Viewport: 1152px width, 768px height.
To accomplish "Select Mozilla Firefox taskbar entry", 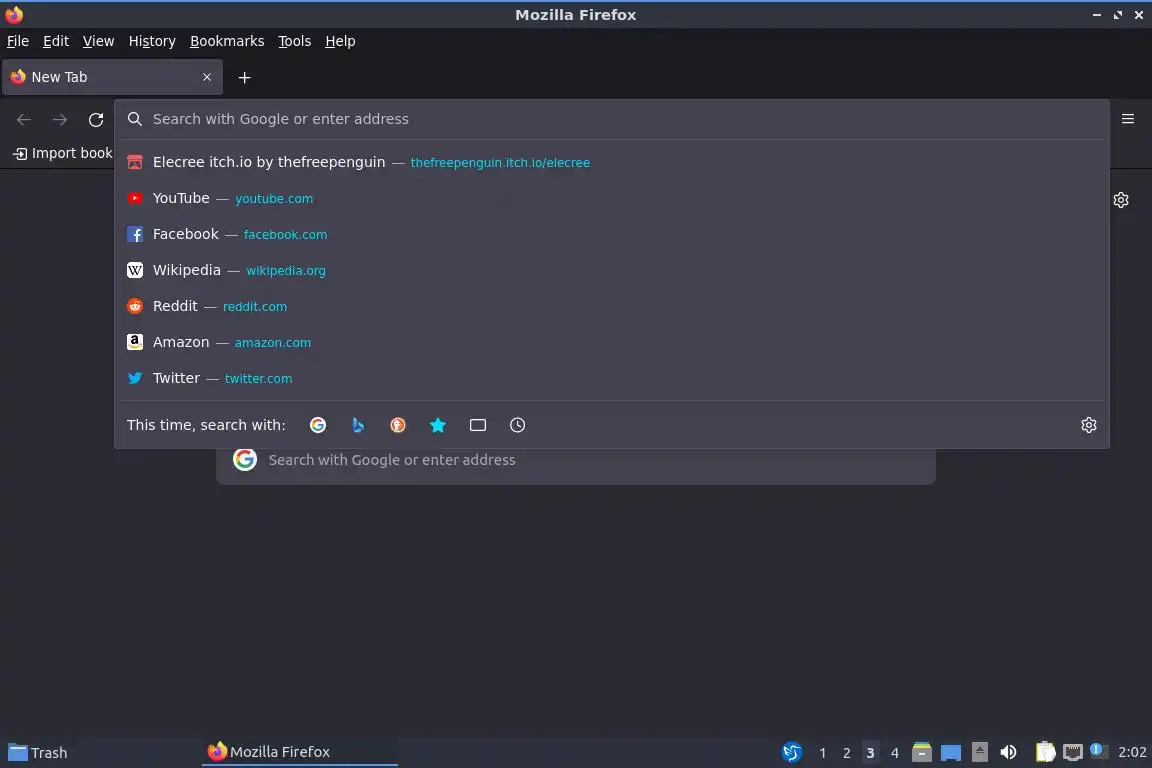I will (300, 752).
